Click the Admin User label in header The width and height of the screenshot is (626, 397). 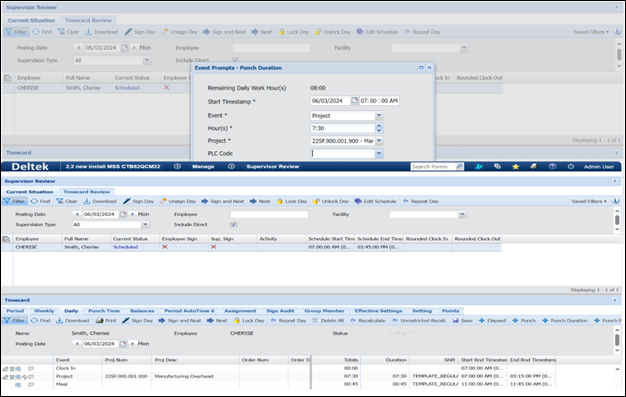tap(598, 167)
